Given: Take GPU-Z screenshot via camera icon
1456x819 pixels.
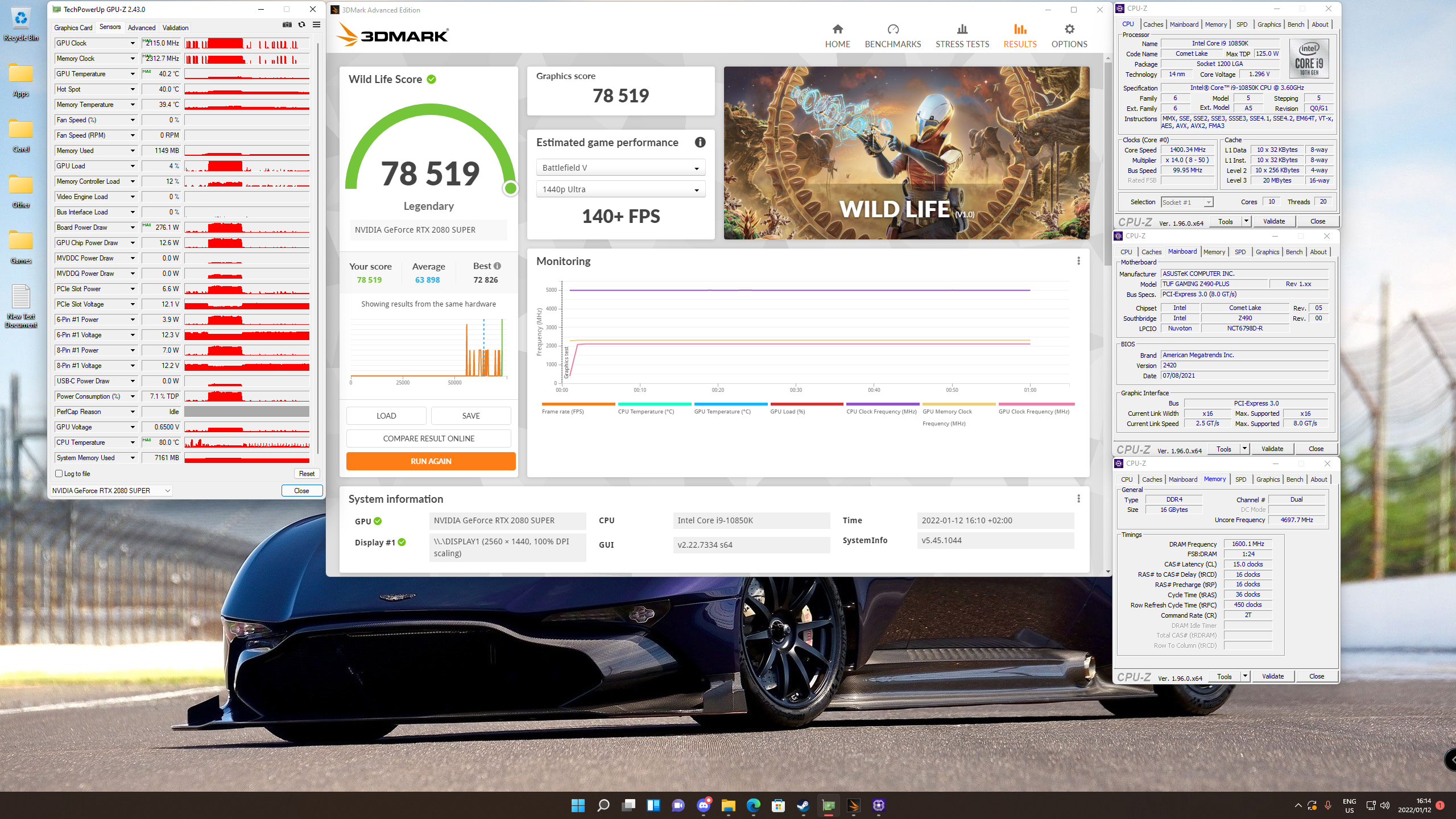Looking at the screenshot, I should pyautogui.click(x=287, y=25).
